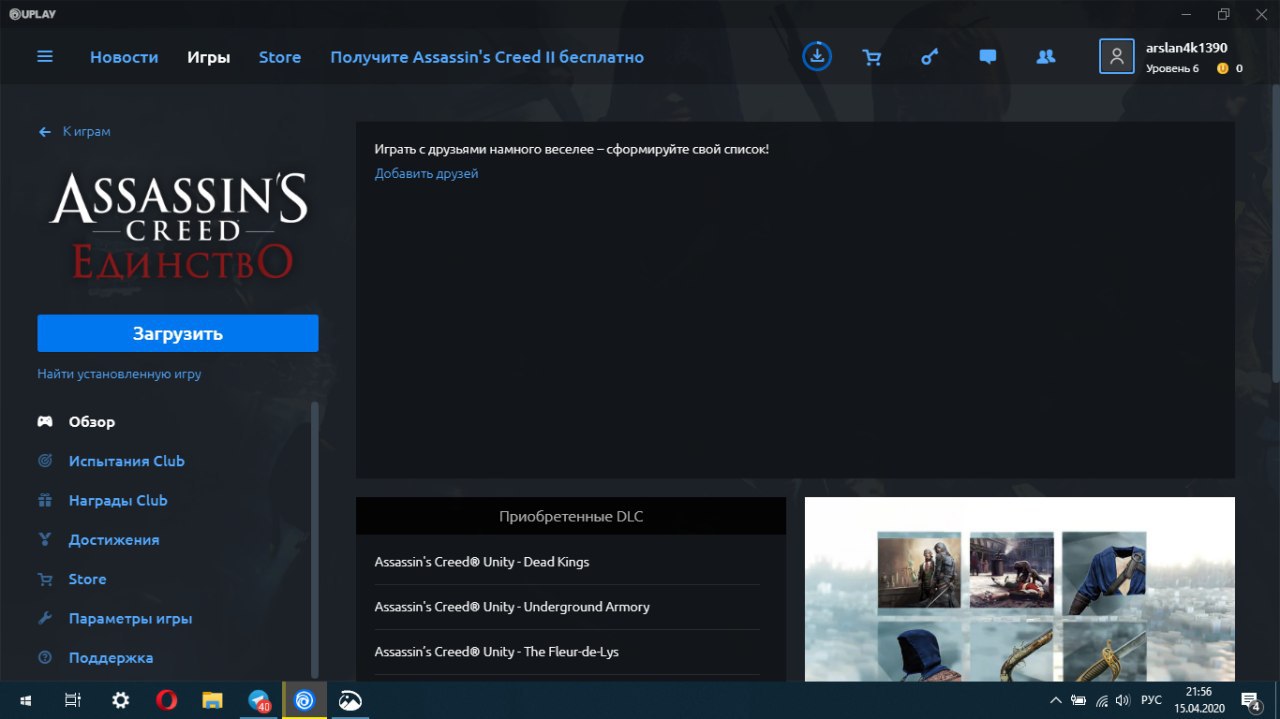
Task: Click the gamepad icon beside Обзор
Action: pyautogui.click(x=45, y=422)
